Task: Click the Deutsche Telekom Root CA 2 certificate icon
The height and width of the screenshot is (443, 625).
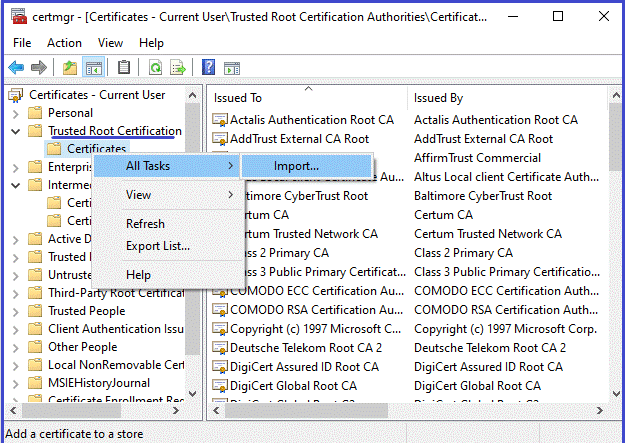Action: [220, 348]
